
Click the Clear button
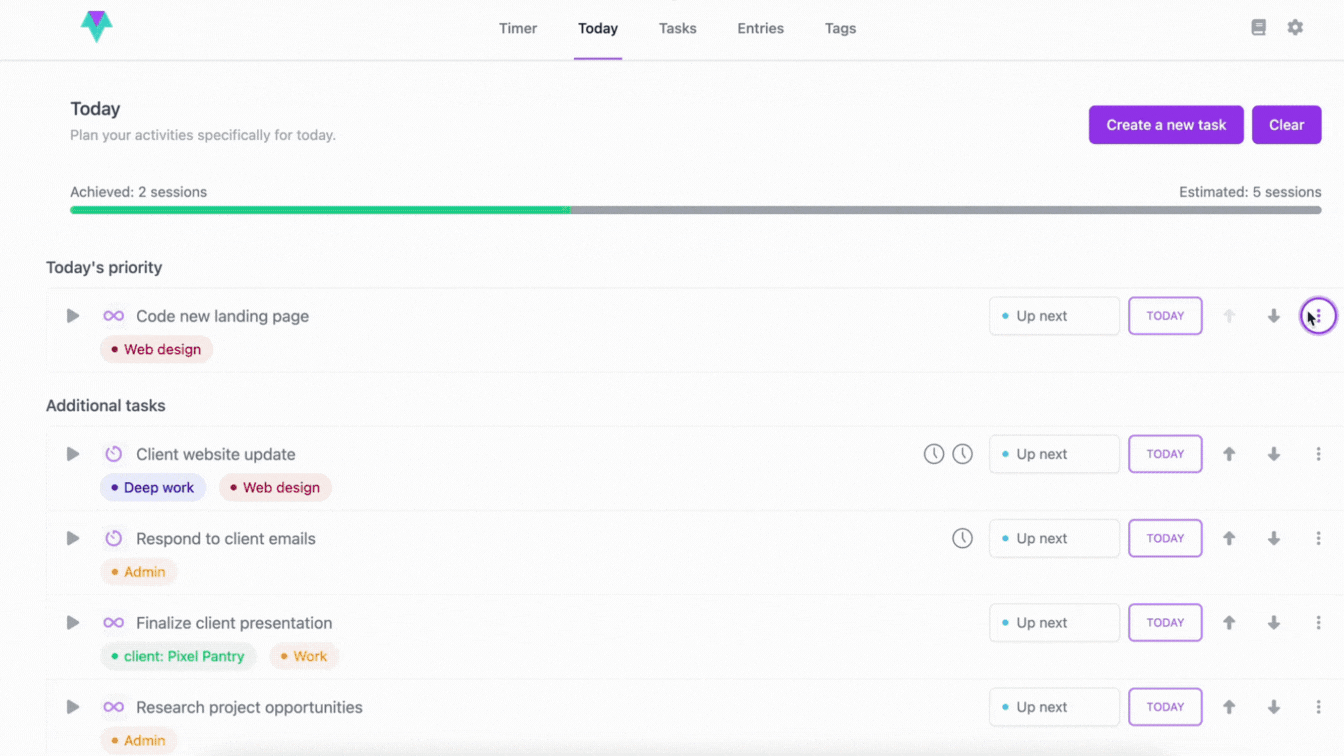pos(1286,125)
